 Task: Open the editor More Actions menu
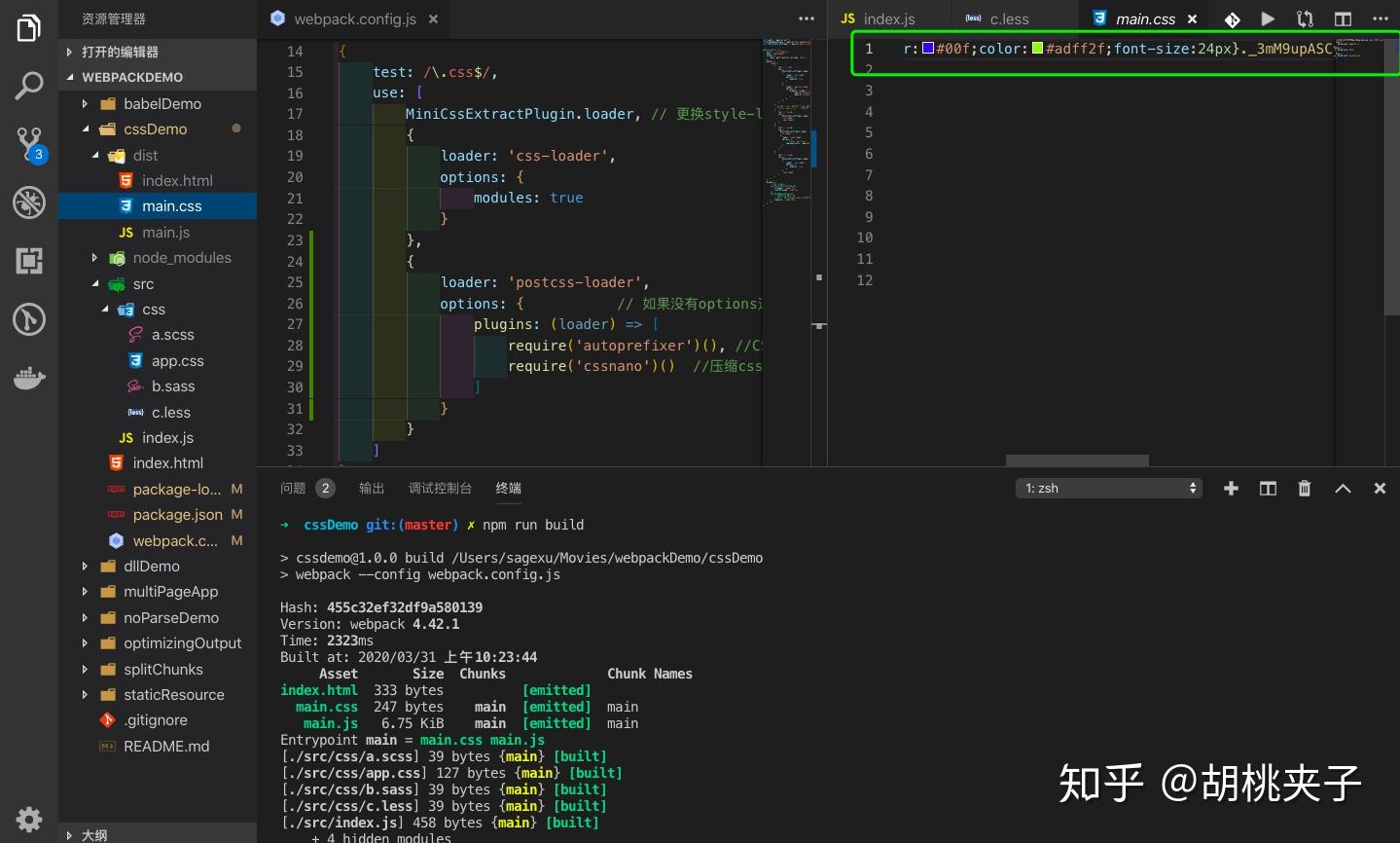[x=807, y=18]
